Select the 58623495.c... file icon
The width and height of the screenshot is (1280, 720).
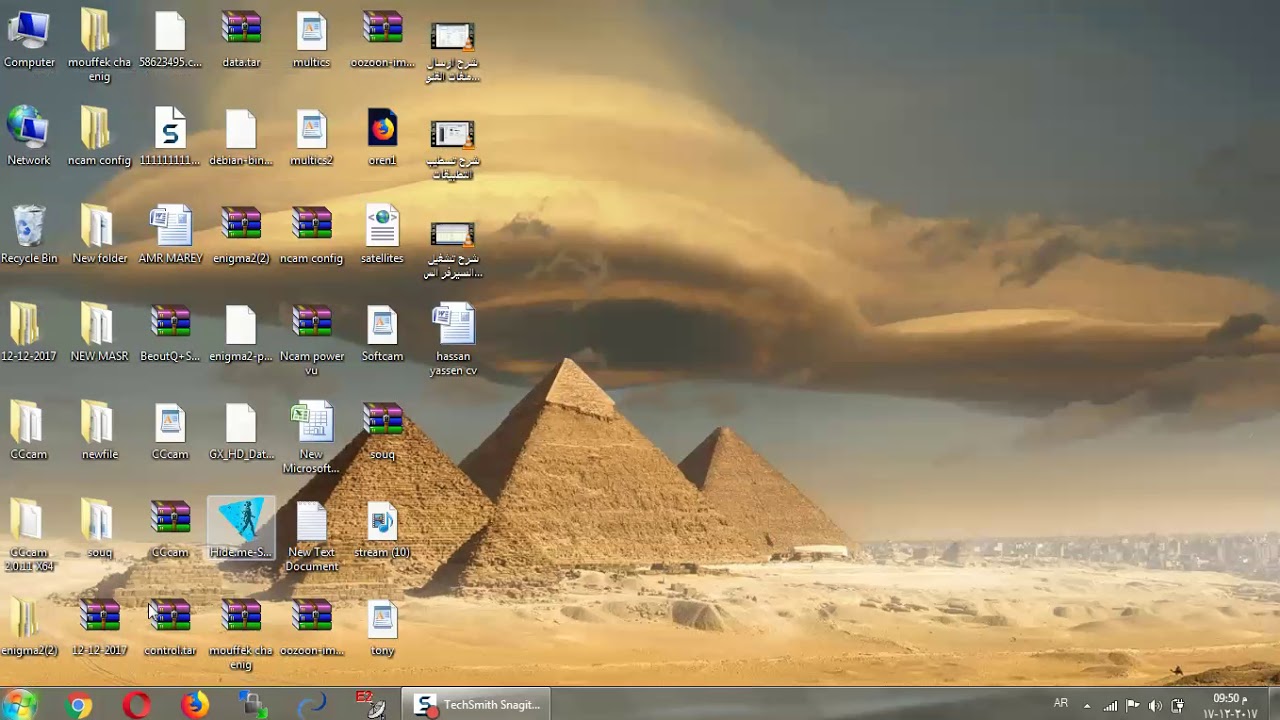[x=170, y=40]
